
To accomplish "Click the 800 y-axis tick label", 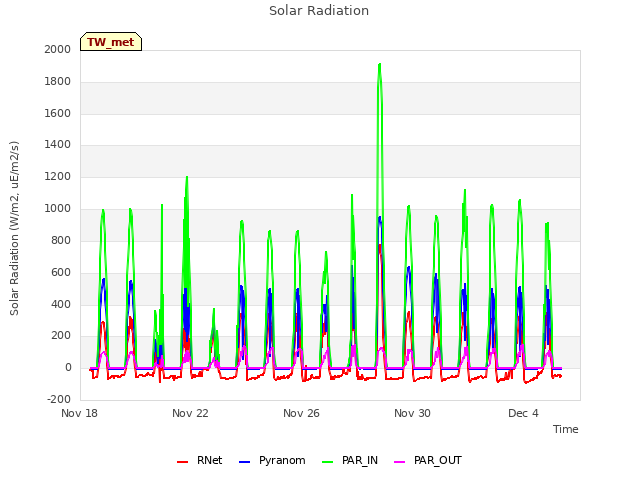I will pos(61,240).
